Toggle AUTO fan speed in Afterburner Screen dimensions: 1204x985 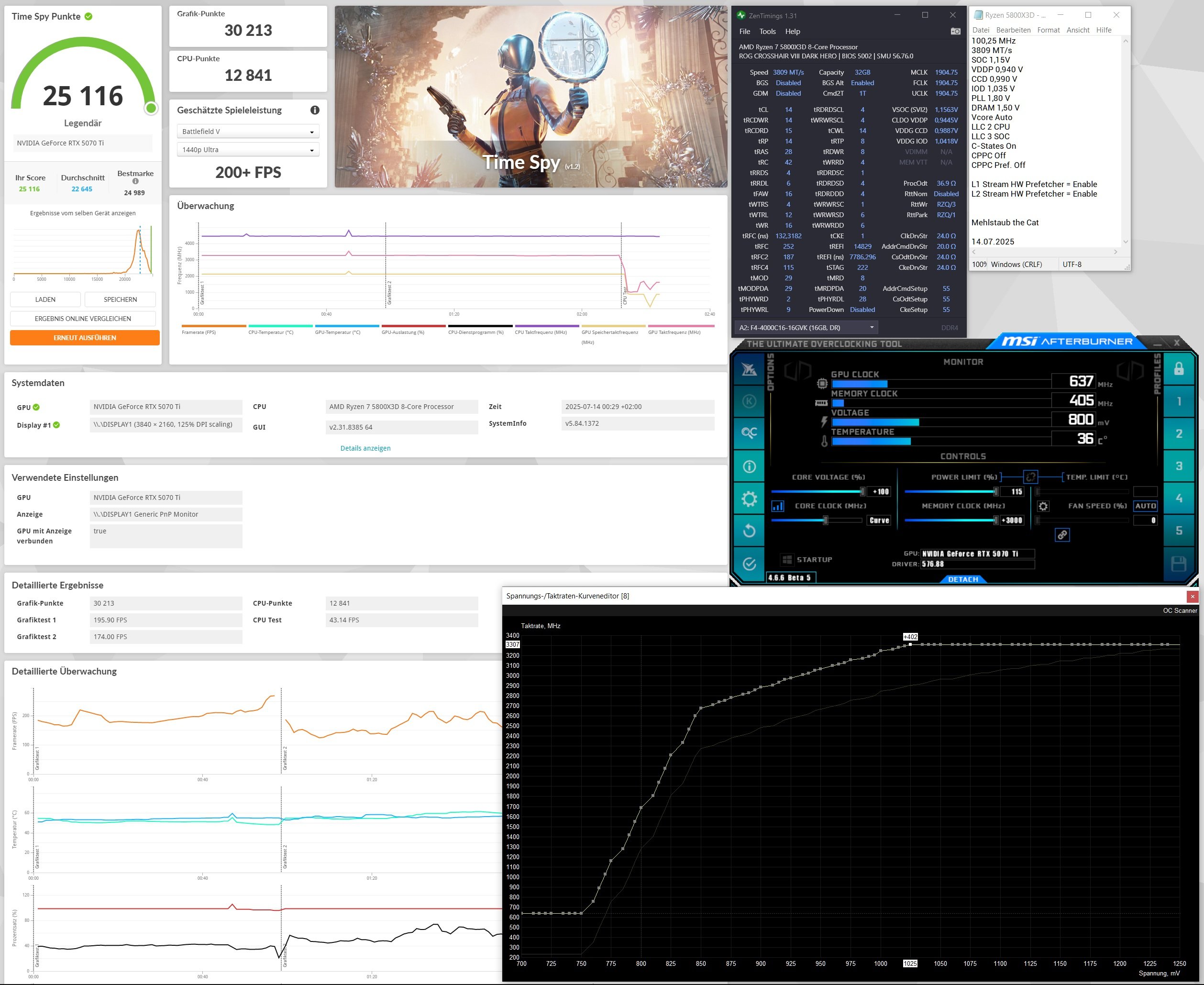click(1146, 506)
